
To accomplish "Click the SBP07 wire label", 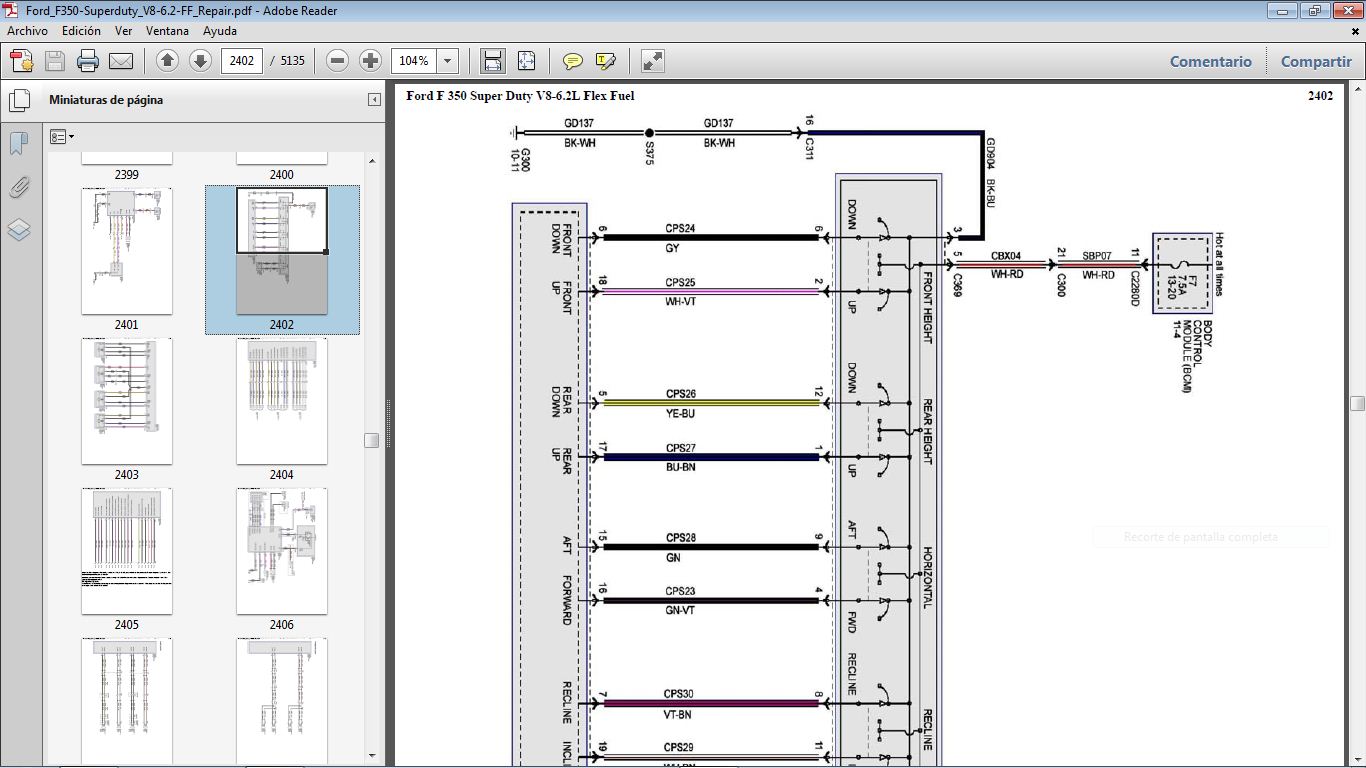I will coord(1097,256).
